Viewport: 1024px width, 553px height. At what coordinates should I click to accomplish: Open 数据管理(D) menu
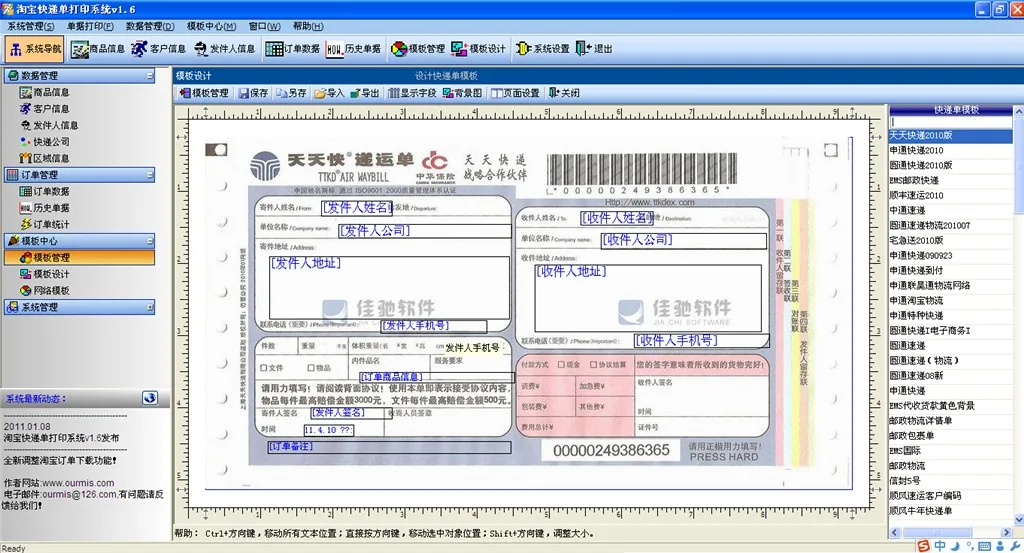pos(150,26)
